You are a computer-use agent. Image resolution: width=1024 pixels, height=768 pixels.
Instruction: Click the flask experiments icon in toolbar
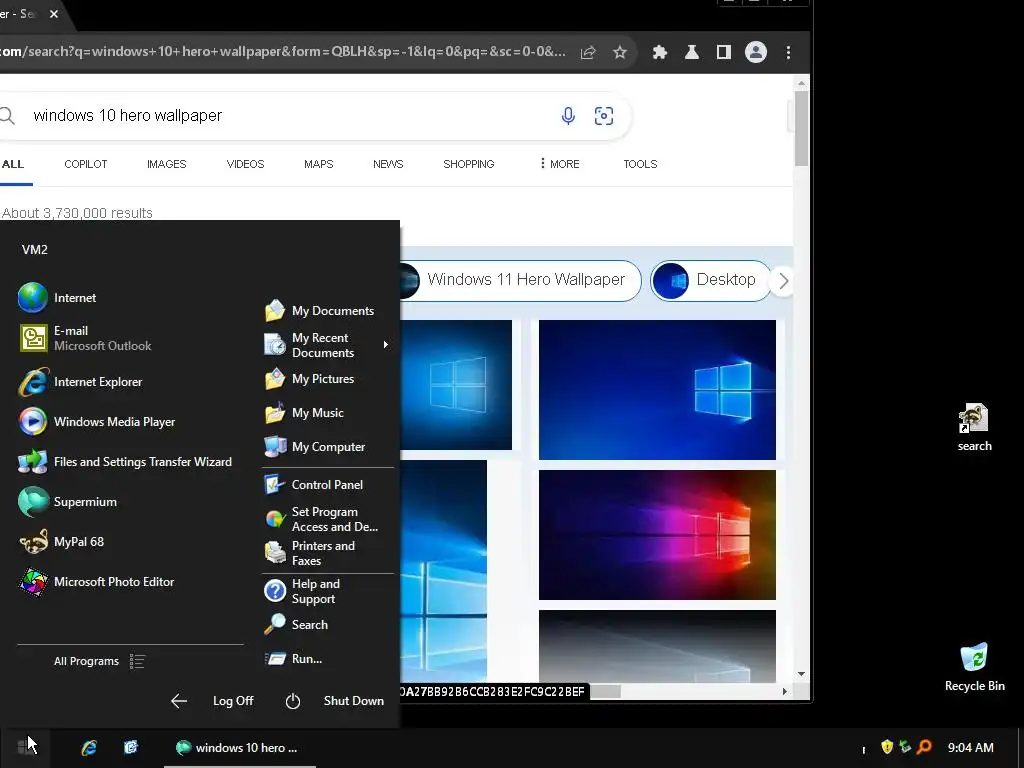tap(692, 52)
